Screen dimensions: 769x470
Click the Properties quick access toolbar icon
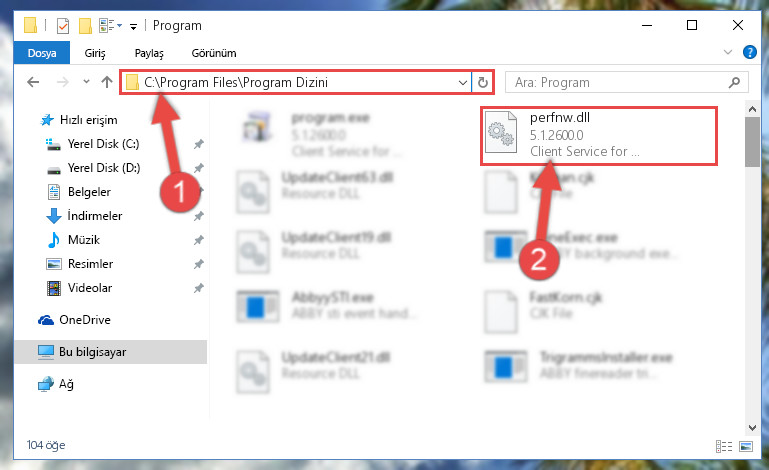point(63,26)
